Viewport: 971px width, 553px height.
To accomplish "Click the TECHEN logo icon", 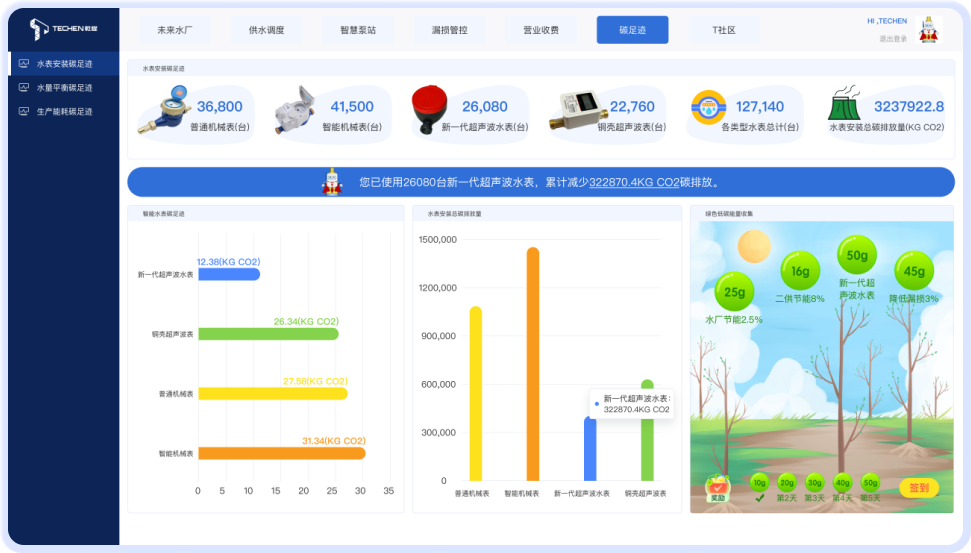I will coord(38,29).
